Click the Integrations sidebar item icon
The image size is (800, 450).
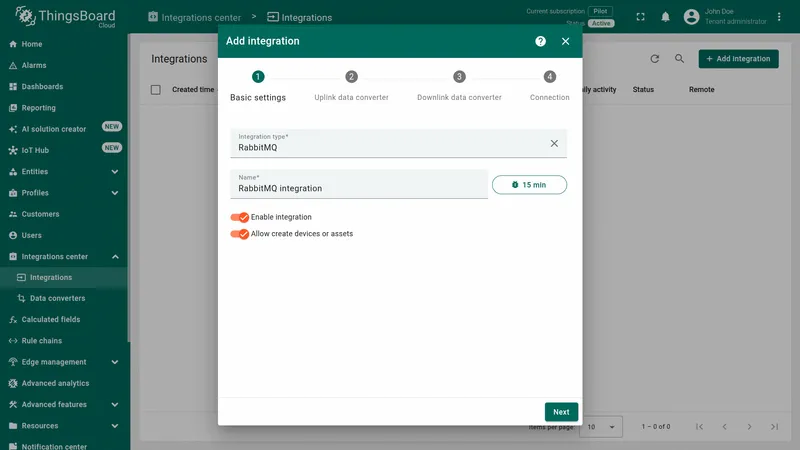pyautogui.click(x=21, y=277)
